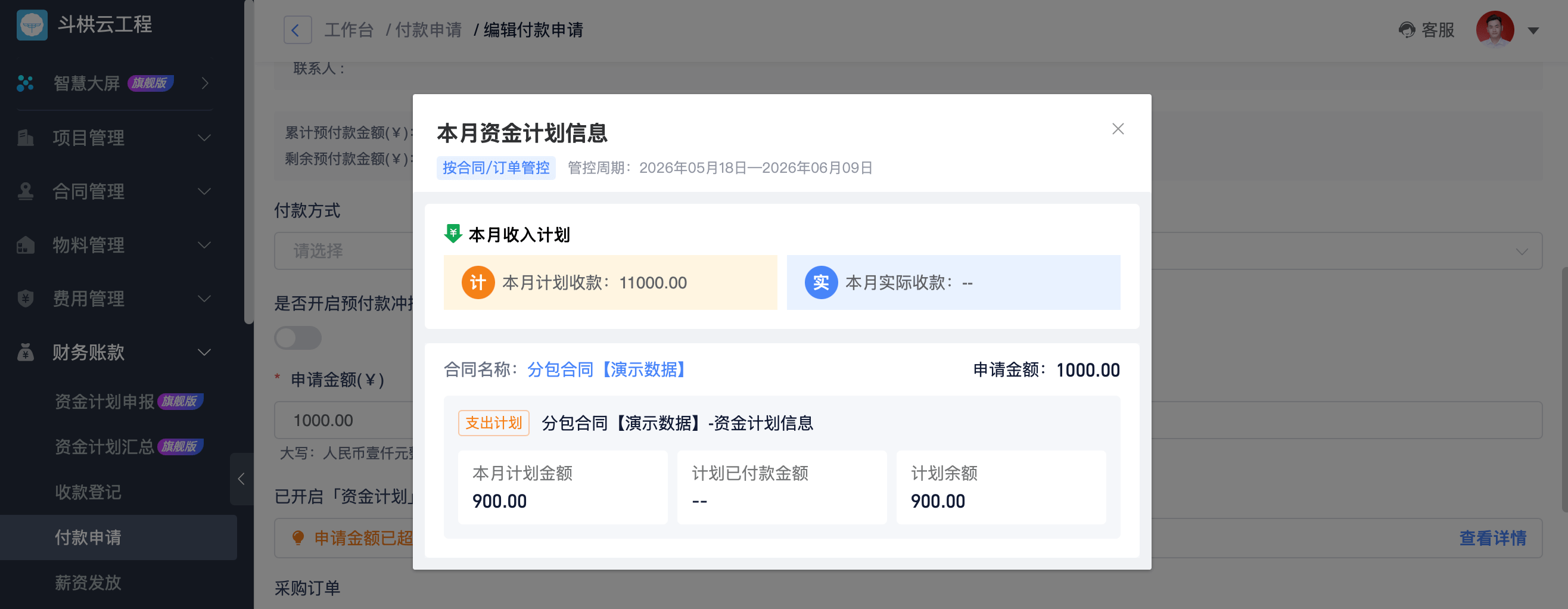This screenshot has height=609, width=1568.
Task: Click the 智慧大屏 sidebar icon
Action: 25,83
